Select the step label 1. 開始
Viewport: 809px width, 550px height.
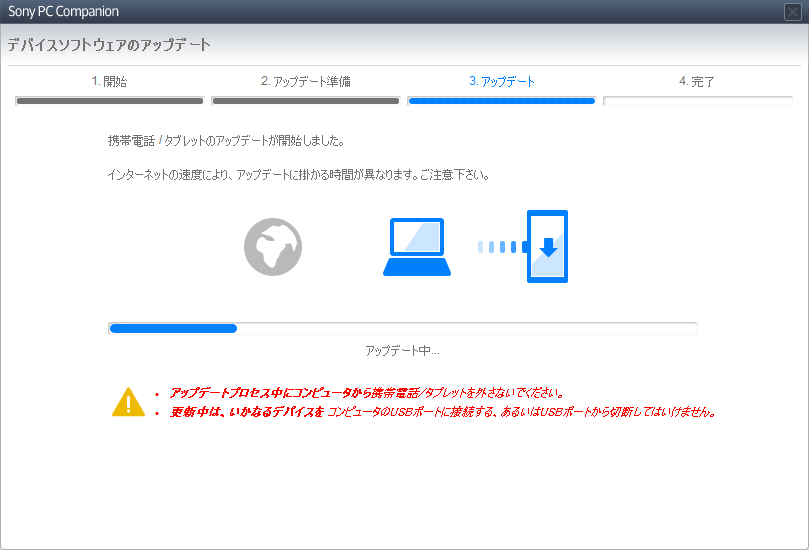point(109,82)
